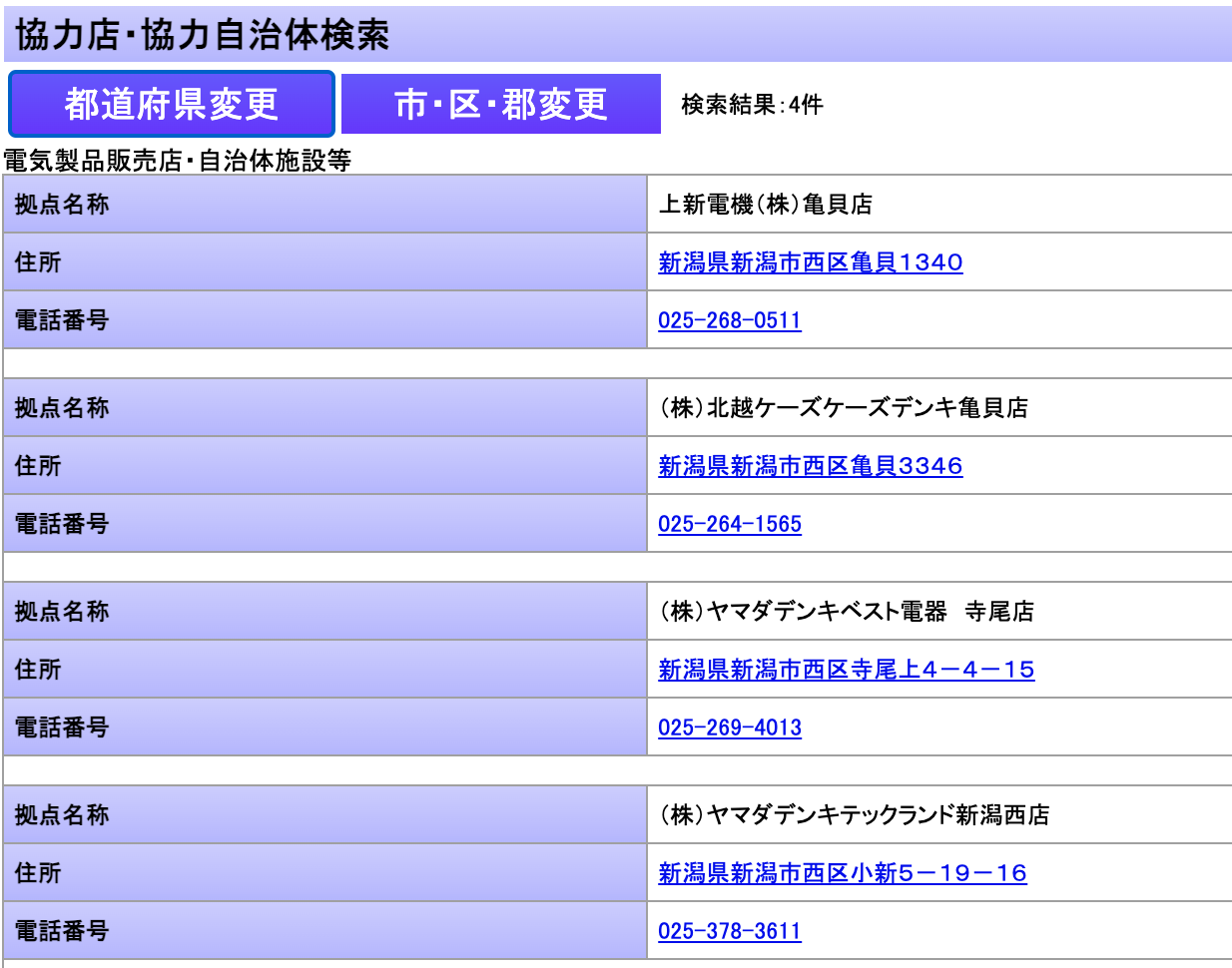Image resolution: width=1232 pixels, height=968 pixels.
Task: Click phone link 025-378-3611
Action: click(x=729, y=931)
